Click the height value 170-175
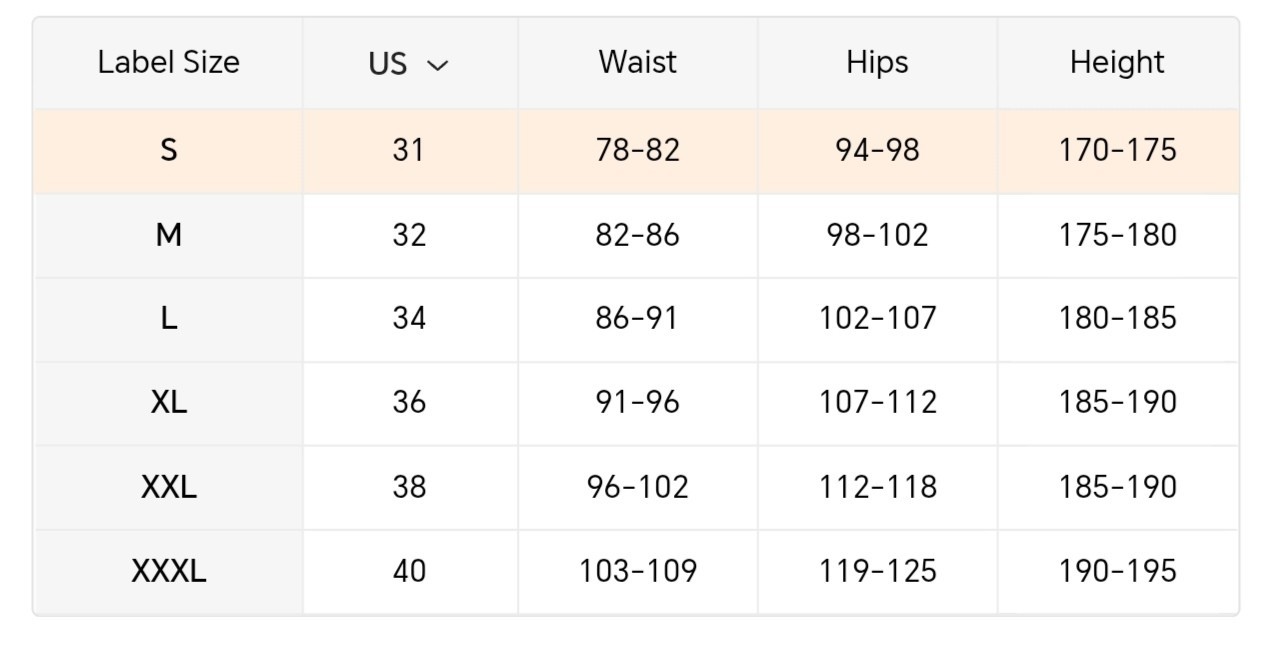 (1117, 151)
